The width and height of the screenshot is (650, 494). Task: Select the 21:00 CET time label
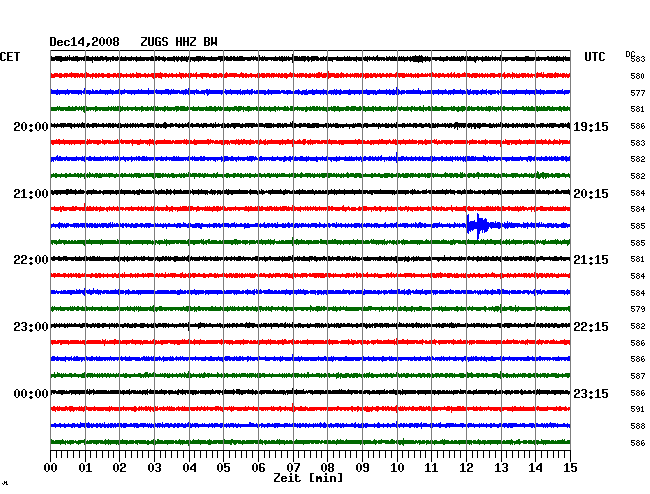tap(31, 194)
